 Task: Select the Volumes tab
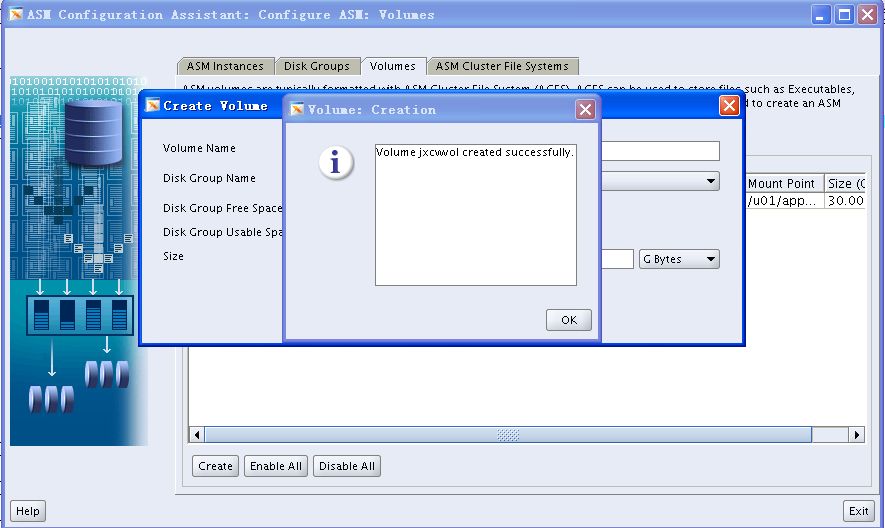click(393, 66)
